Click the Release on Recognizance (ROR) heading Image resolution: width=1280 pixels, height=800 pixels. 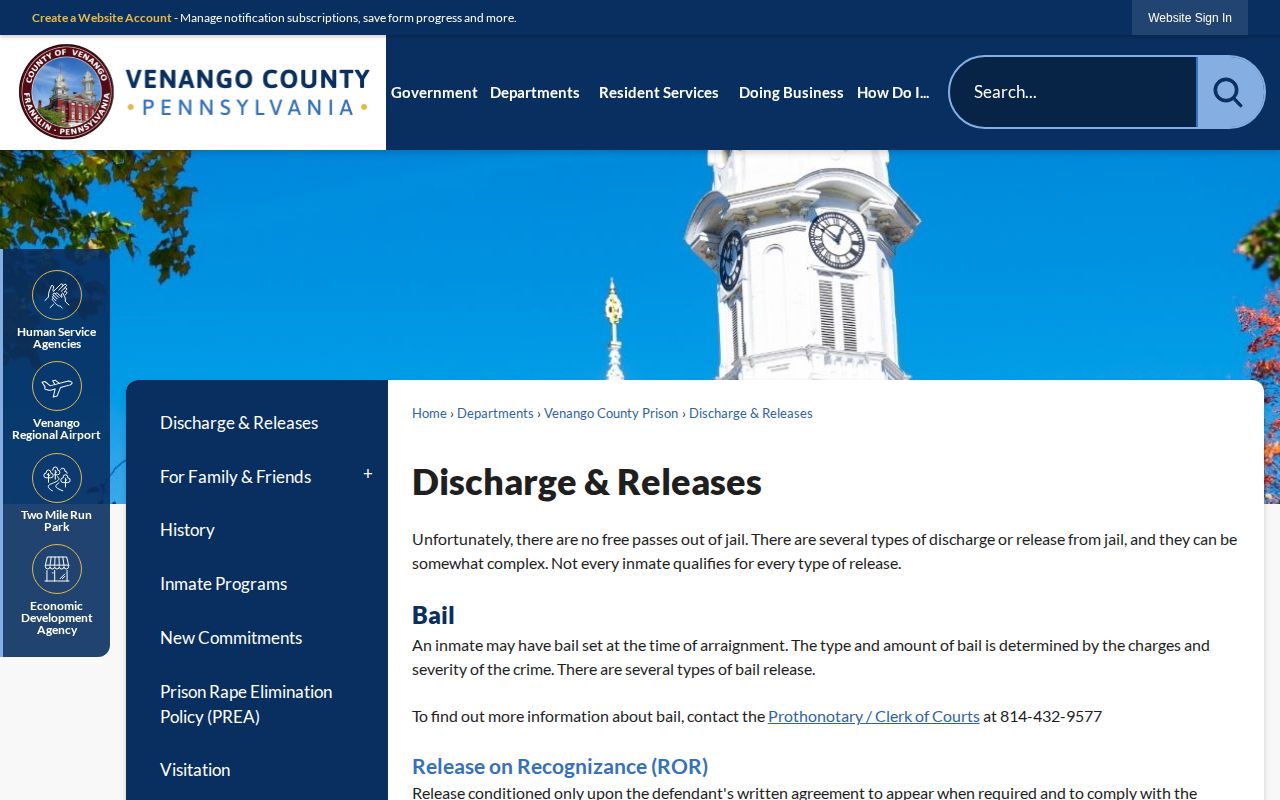[x=560, y=767]
